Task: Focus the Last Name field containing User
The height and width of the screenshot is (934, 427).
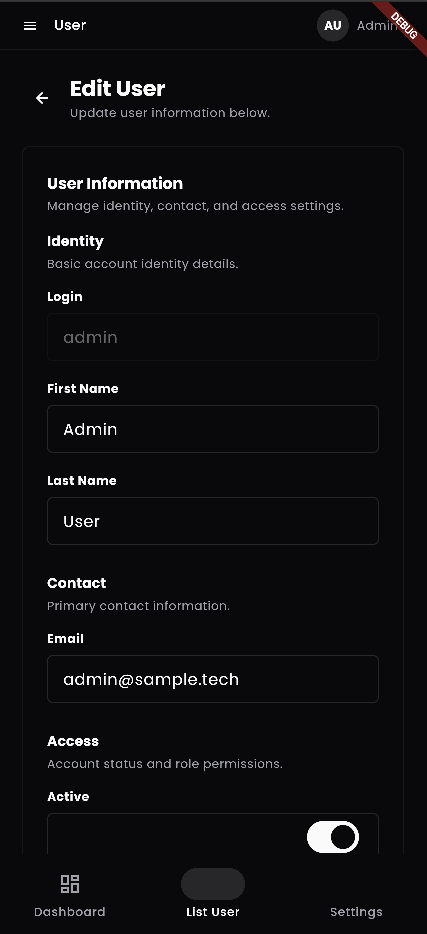Action: point(213,521)
